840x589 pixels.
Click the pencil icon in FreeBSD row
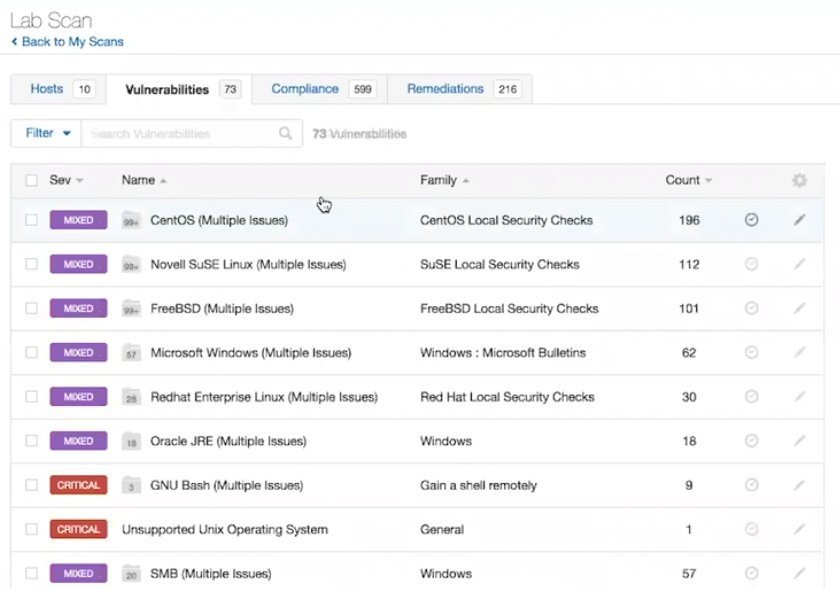coord(799,308)
